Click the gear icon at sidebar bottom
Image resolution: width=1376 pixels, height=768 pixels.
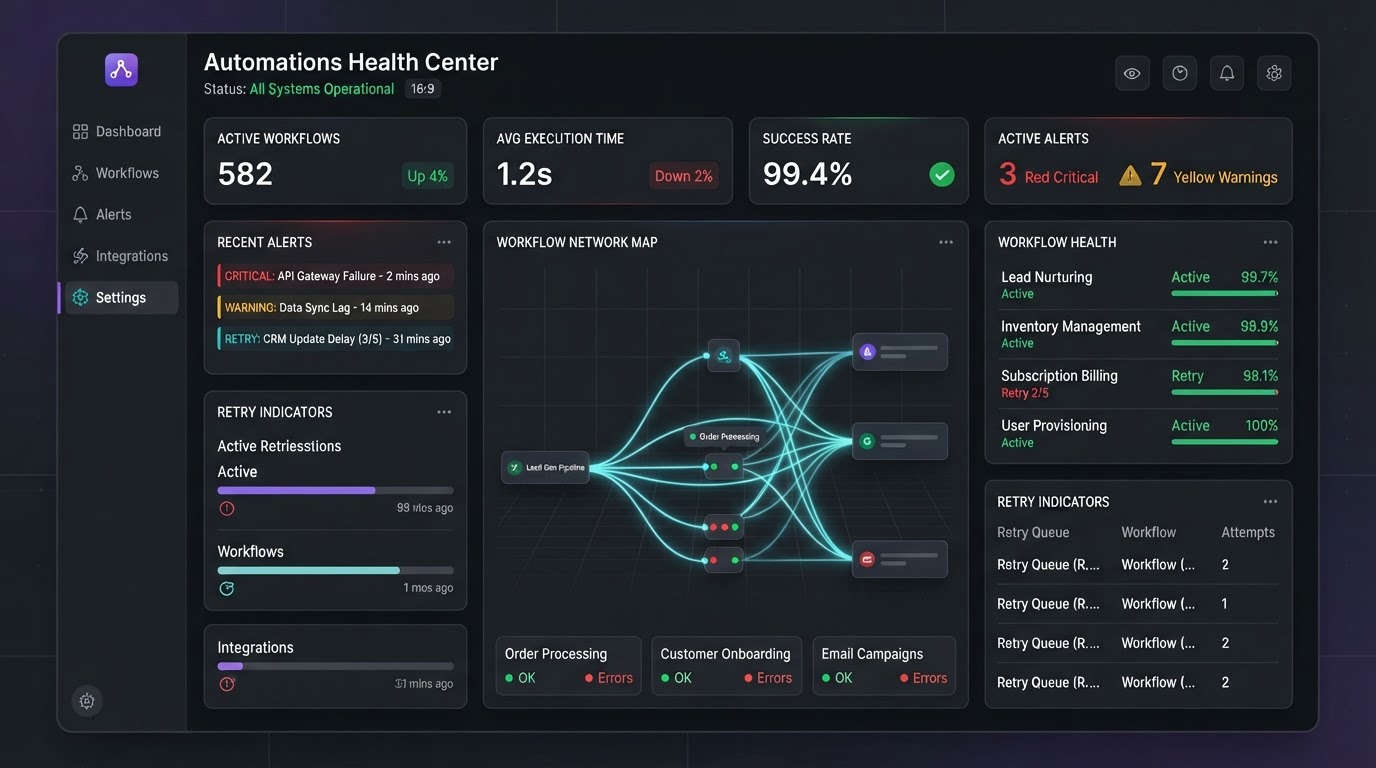pyautogui.click(x=87, y=701)
